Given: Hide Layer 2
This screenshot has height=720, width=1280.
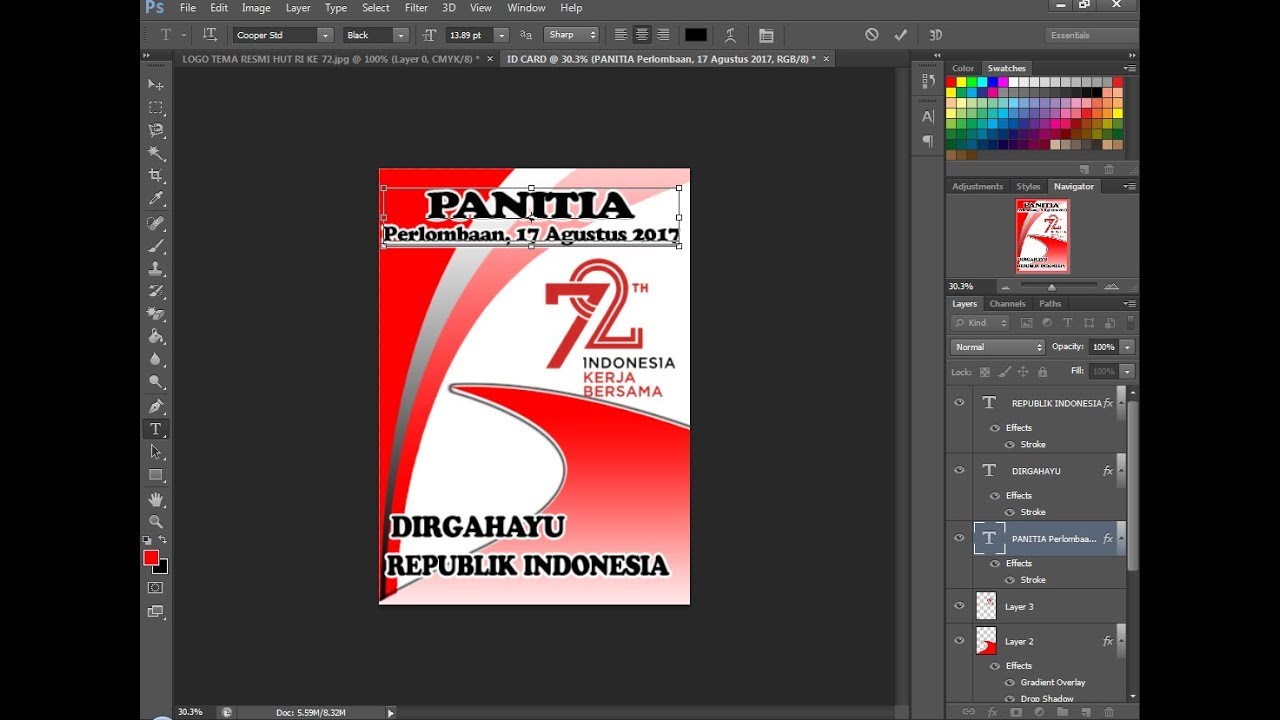Looking at the screenshot, I should (x=959, y=641).
